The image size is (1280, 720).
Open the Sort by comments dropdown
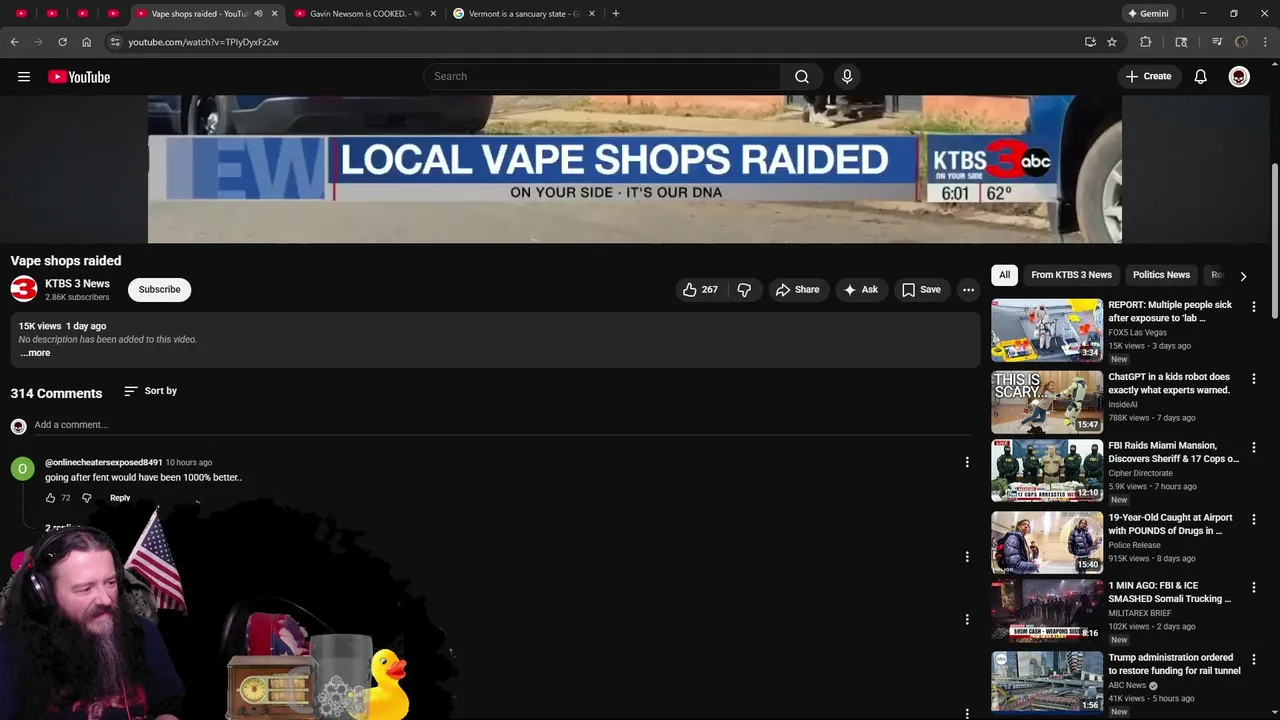[150, 391]
